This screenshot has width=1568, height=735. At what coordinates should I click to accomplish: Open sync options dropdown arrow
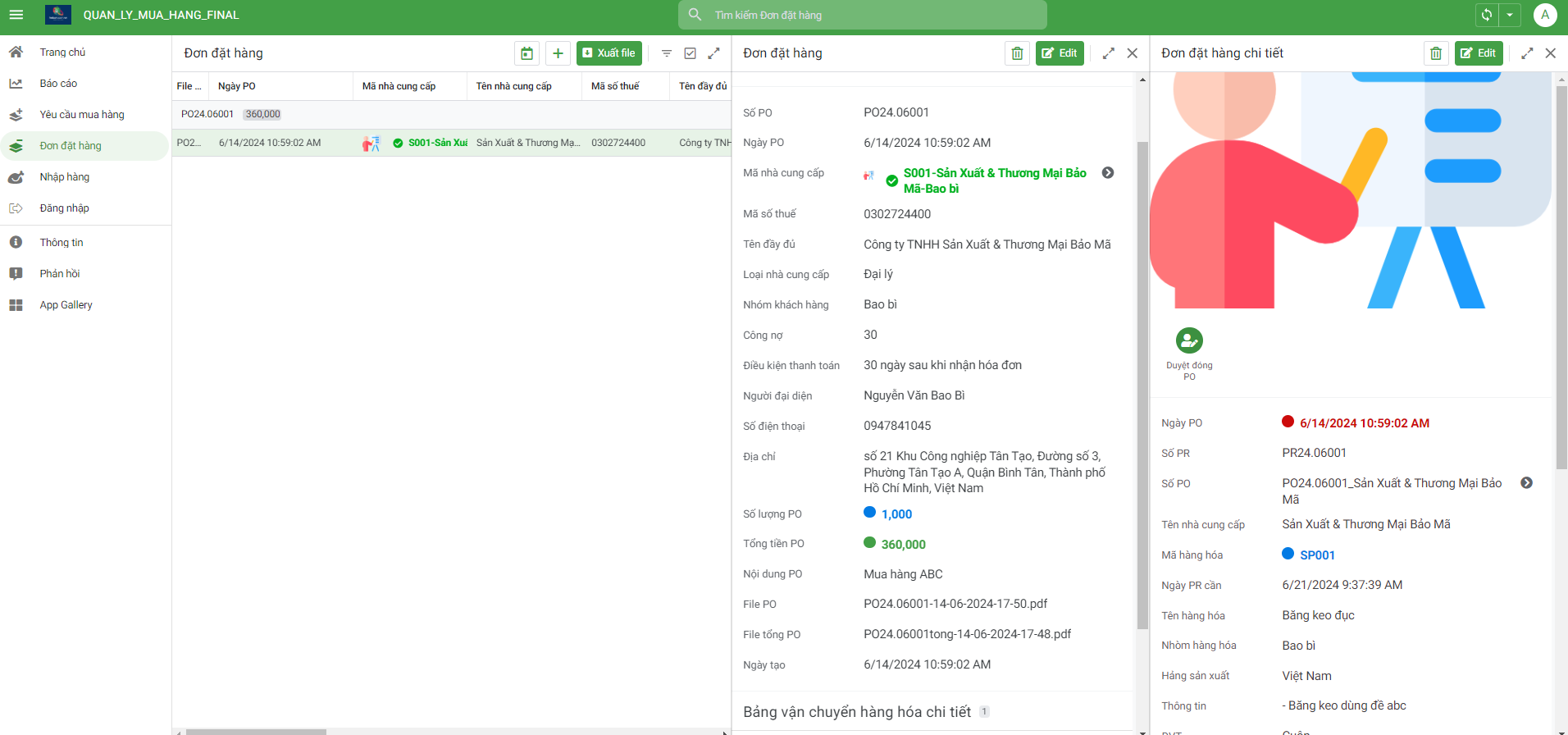[1510, 15]
